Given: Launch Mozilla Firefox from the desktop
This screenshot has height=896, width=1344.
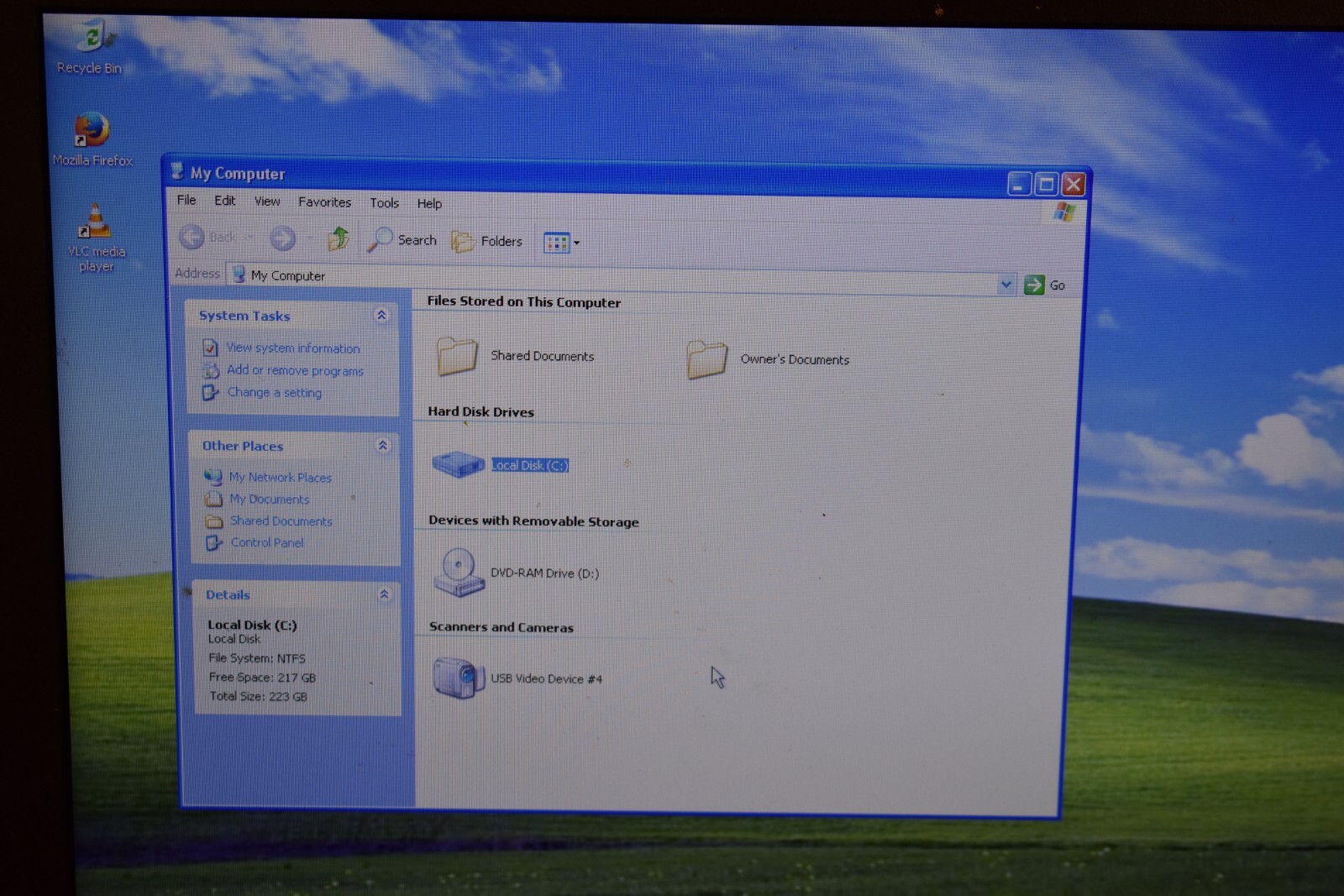Looking at the screenshot, I should (92, 139).
